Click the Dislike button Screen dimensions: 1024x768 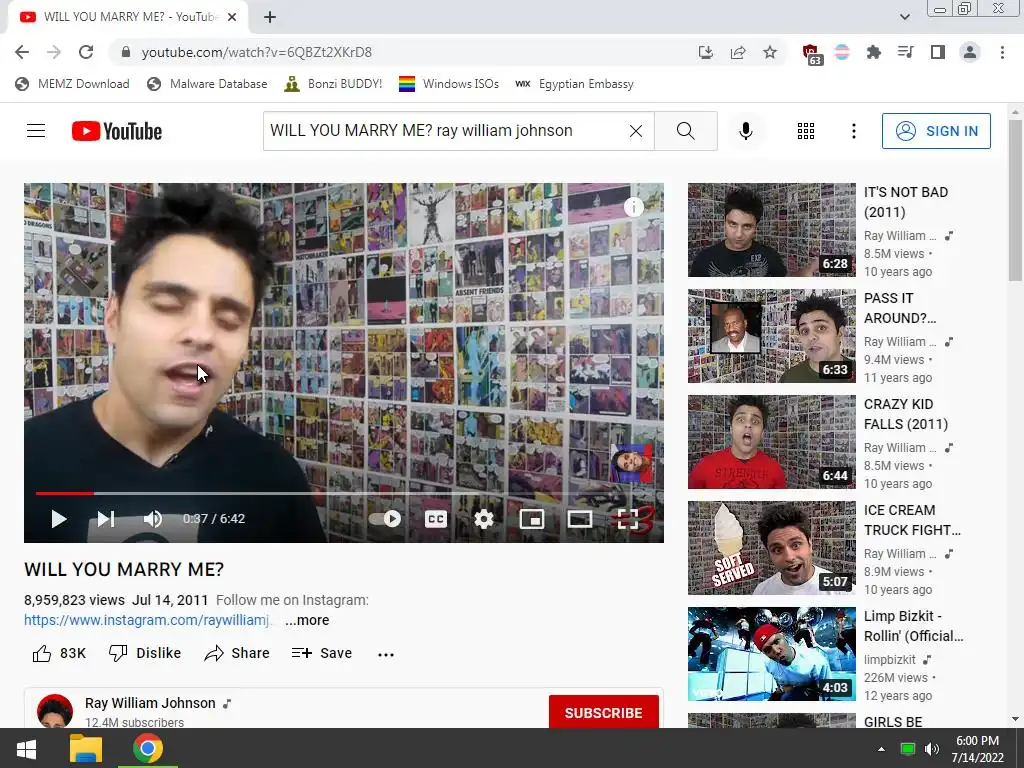(145, 653)
